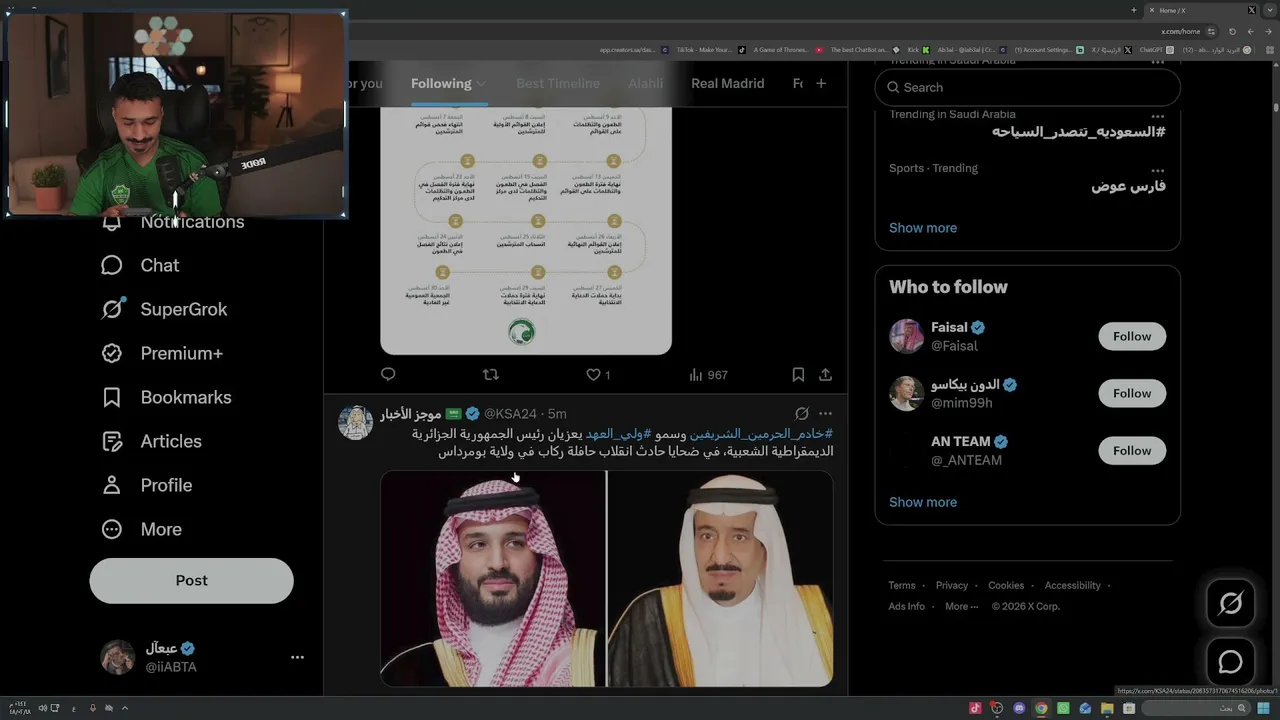1280x720 pixels.
Task: Show more Who to follow suggestions
Action: pos(923,502)
